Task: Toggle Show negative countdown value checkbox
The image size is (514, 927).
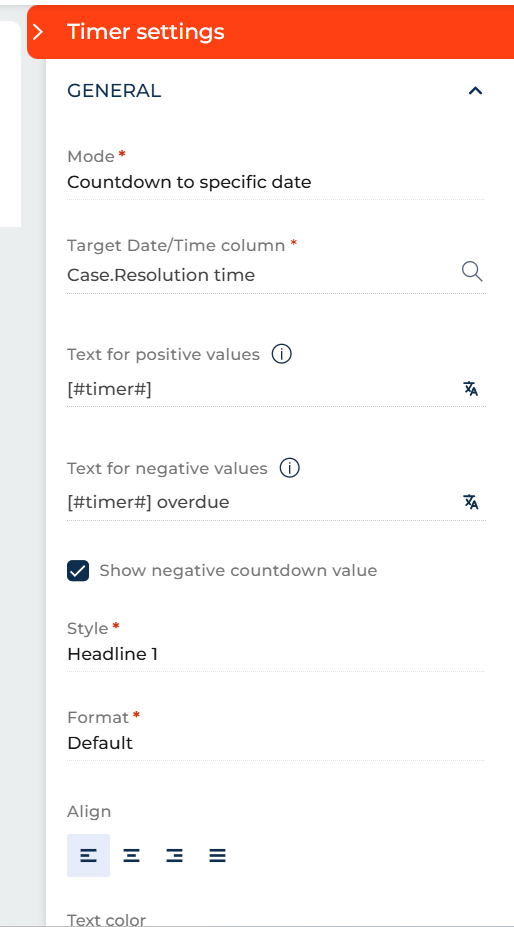Action: point(78,571)
